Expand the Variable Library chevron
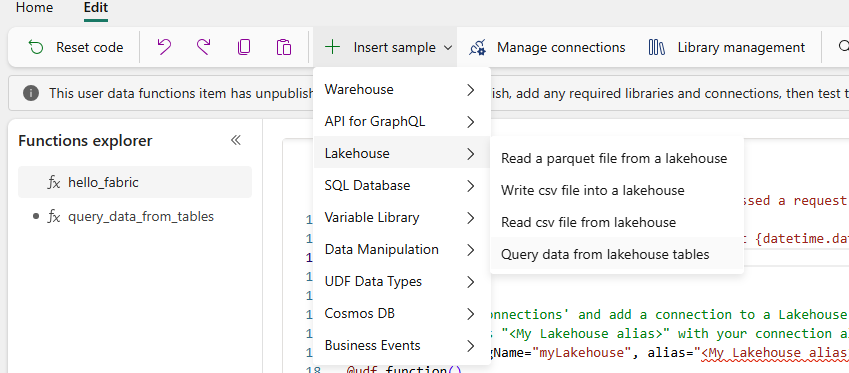849x373 pixels. coord(470,218)
